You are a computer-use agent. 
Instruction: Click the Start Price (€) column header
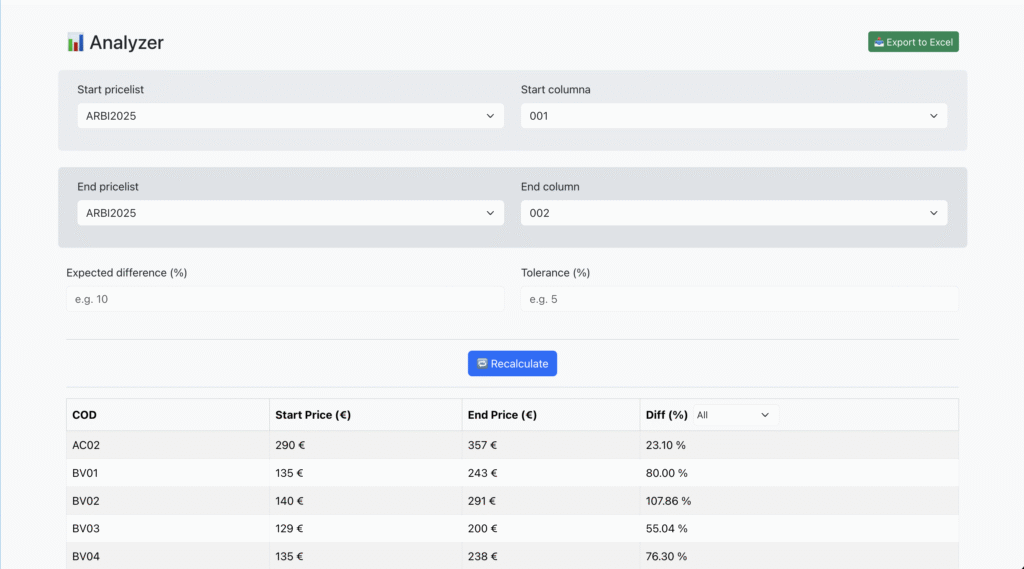(x=312, y=415)
